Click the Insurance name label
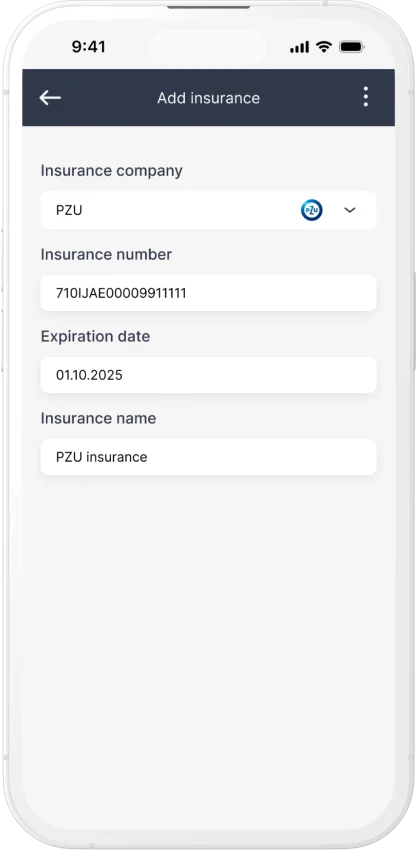 pos(98,418)
